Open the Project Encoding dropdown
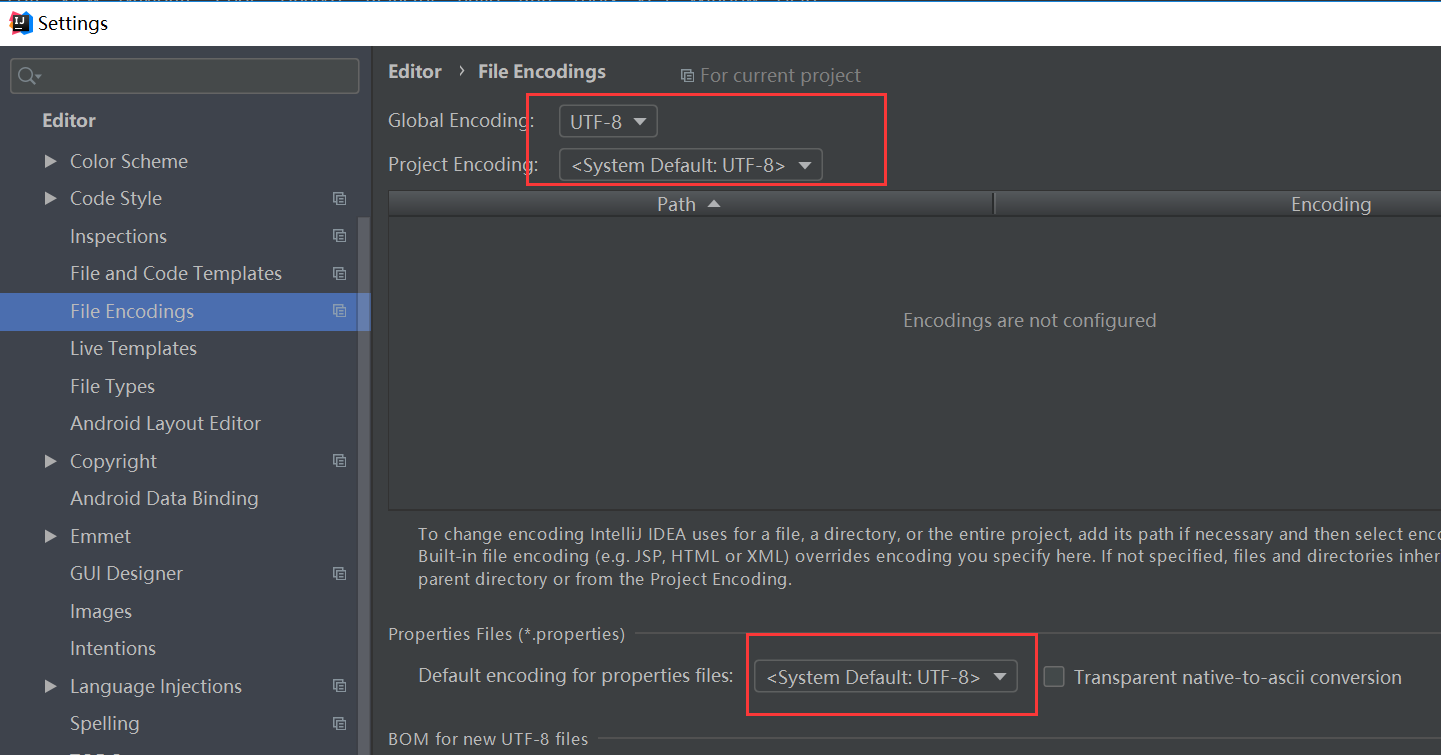This screenshot has height=755, width=1441. [x=691, y=165]
